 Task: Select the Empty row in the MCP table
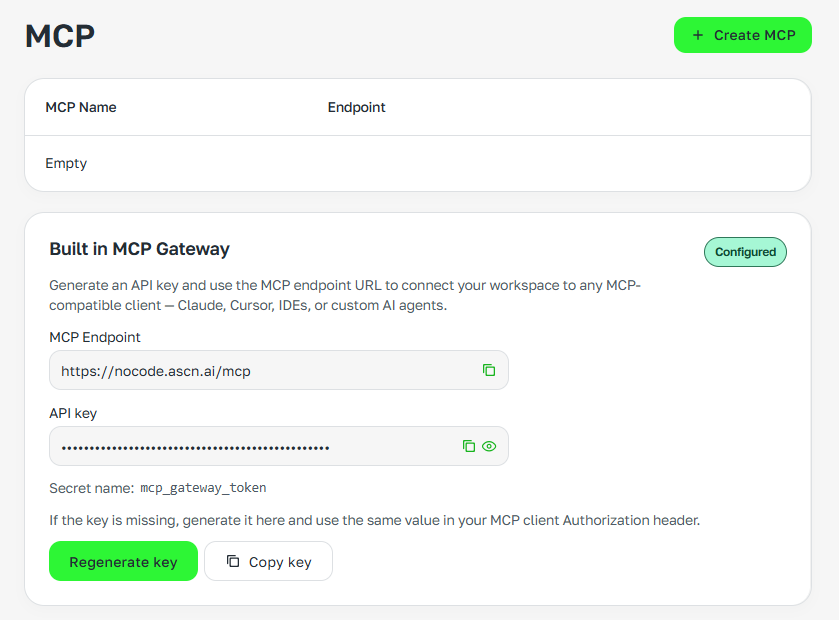click(x=67, y=163)
